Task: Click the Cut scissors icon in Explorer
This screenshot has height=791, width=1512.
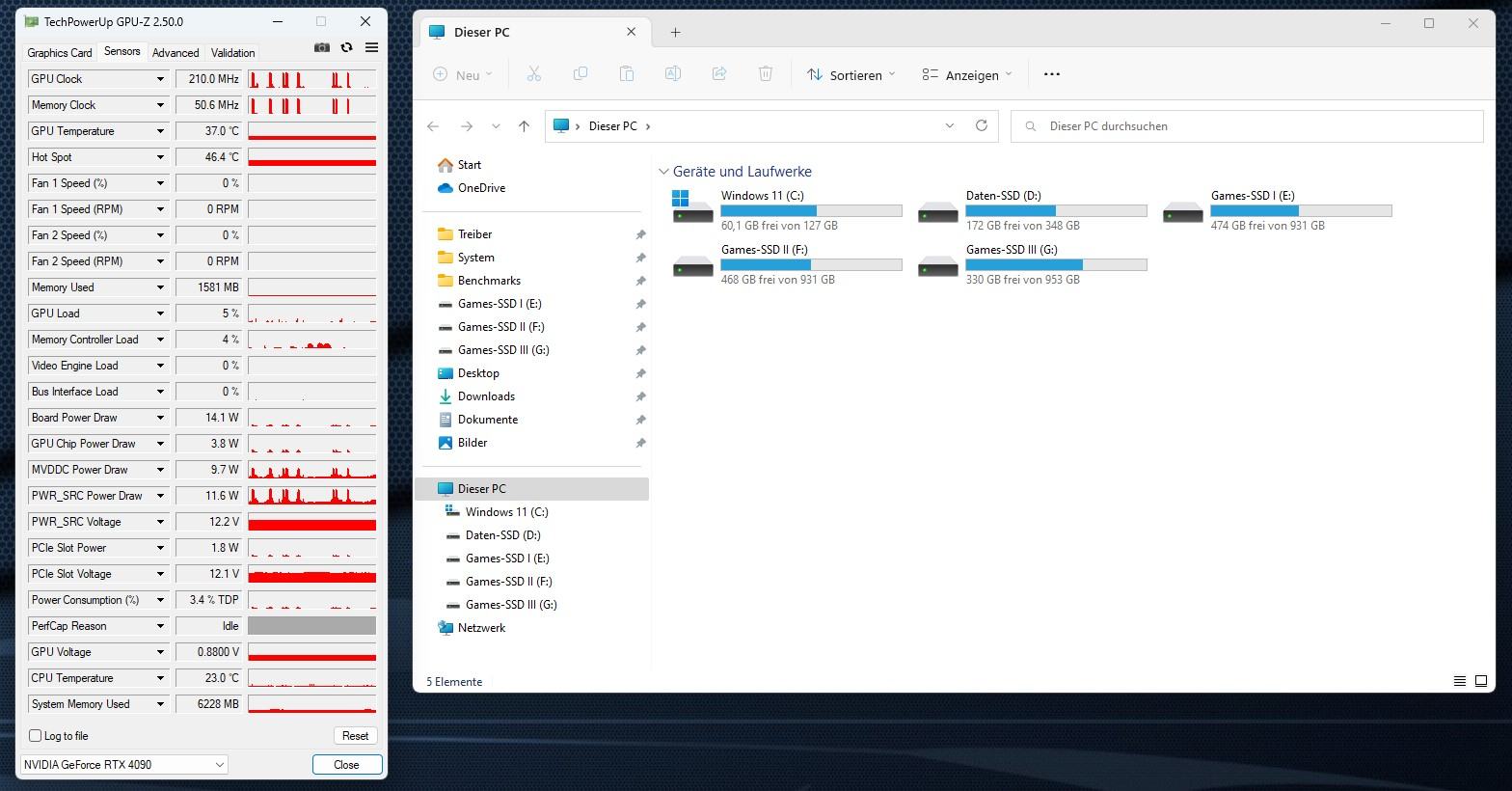Action: [533, 74]
